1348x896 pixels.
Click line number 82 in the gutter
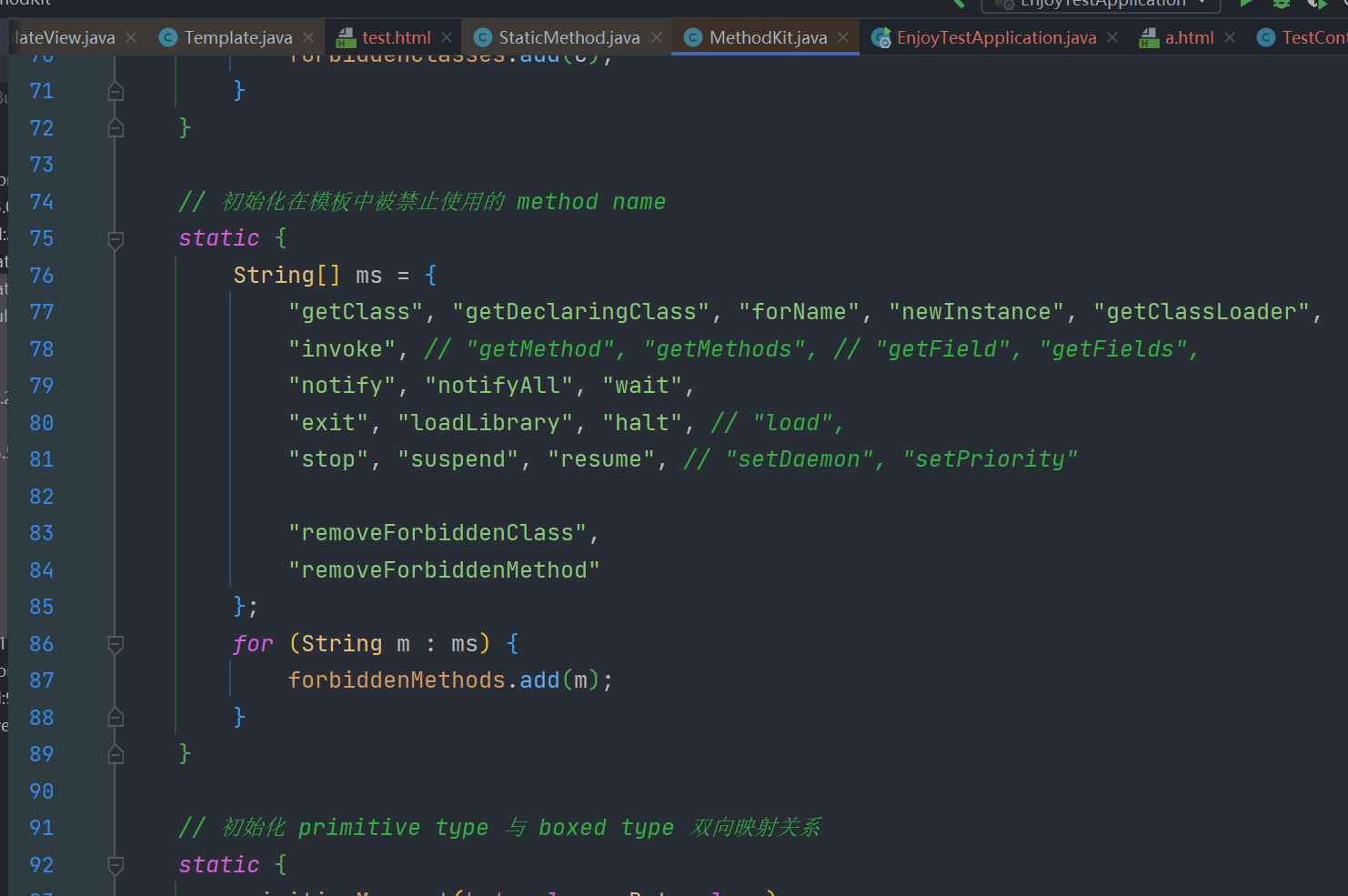pyautogui.click(x=42, y=497)
